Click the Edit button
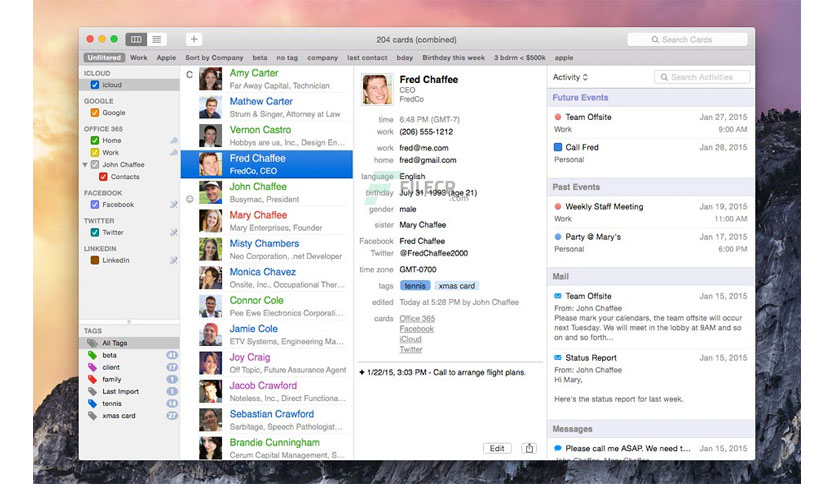836x484 pixels. [x=497, y=448]
